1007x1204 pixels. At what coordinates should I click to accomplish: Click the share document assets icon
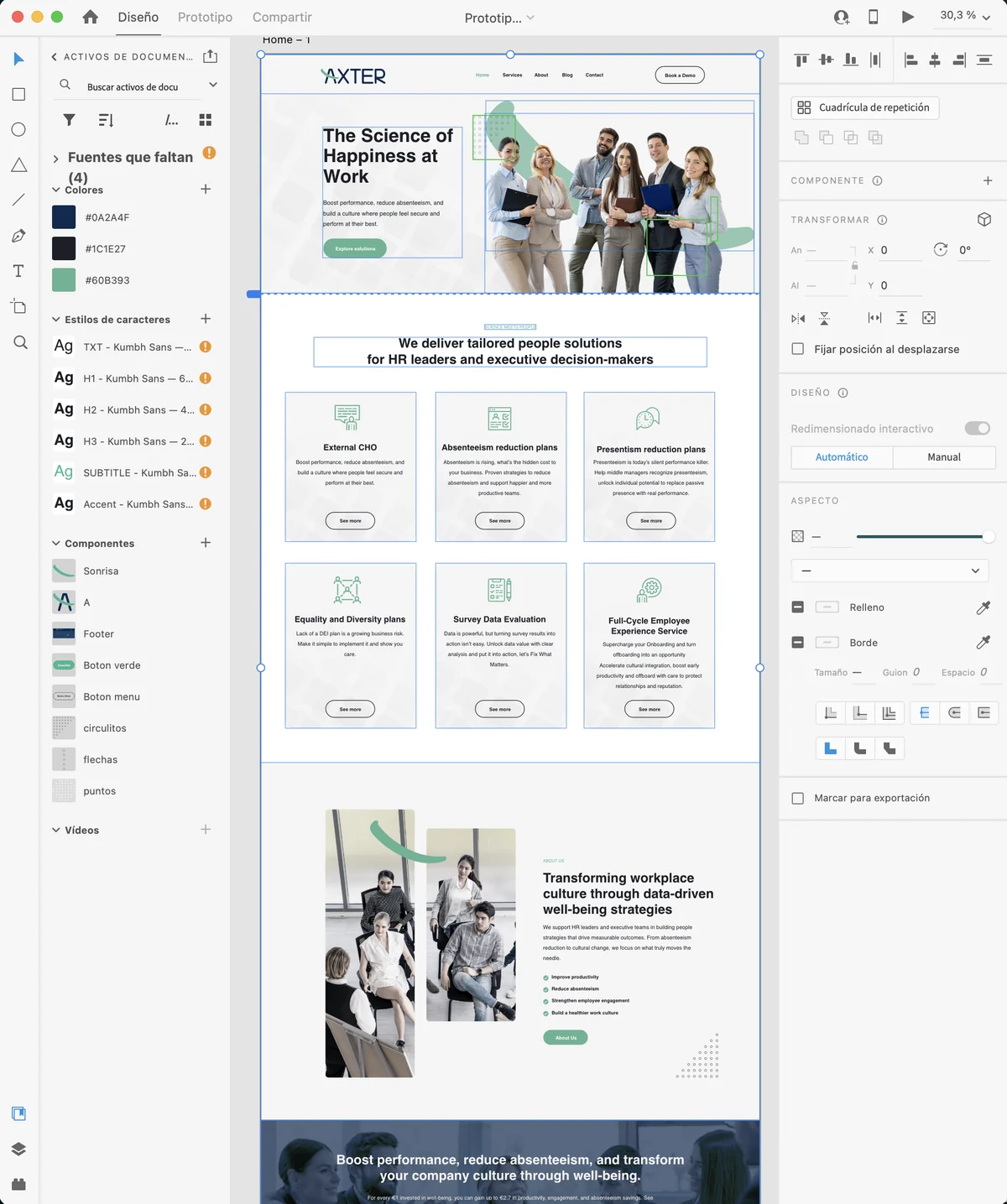(211, 56)
